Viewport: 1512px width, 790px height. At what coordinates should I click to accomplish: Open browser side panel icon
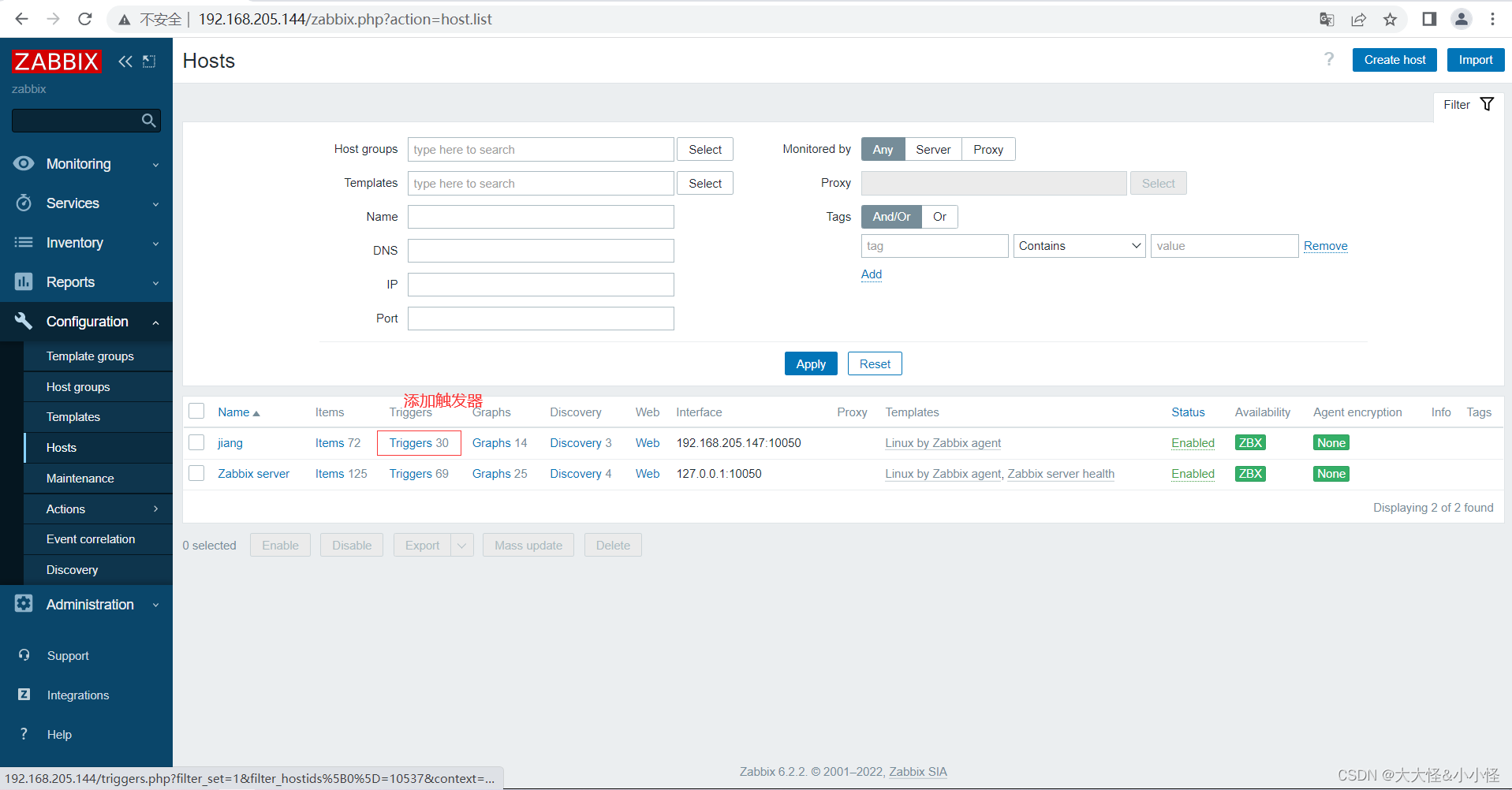pyautogui.click(x=1429, y=19)
